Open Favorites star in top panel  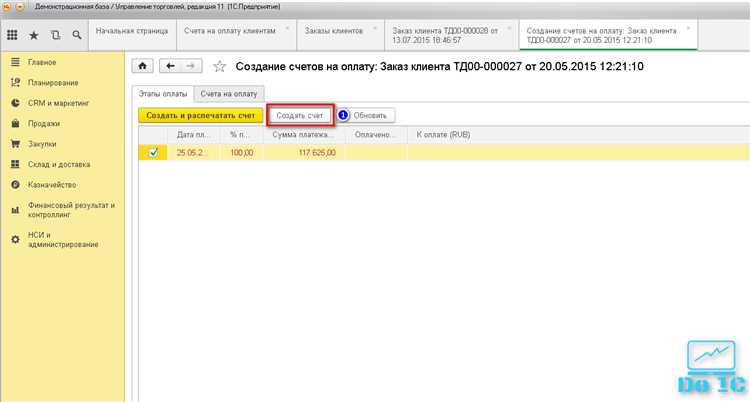pyautogui.click(x=34, y=35)
